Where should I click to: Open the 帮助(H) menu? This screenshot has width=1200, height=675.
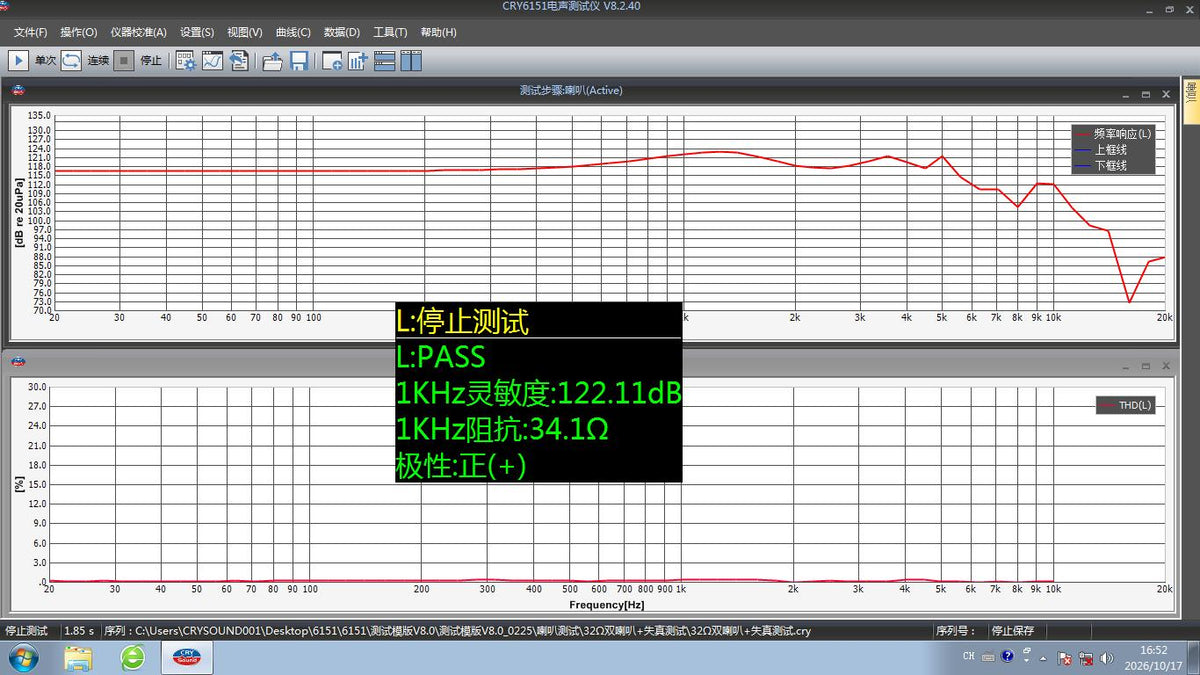pyautogui.click(x=438, y=32)
